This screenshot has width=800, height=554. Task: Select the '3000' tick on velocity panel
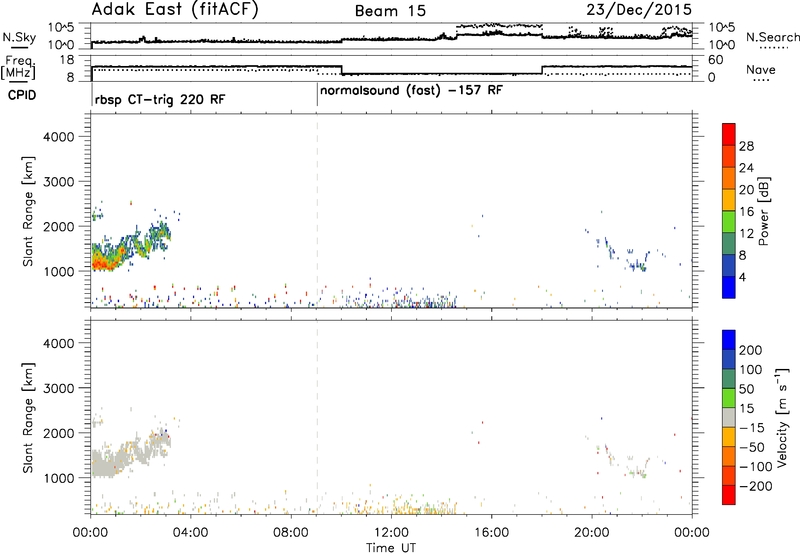pyautogui.click(x=59, y=388)
